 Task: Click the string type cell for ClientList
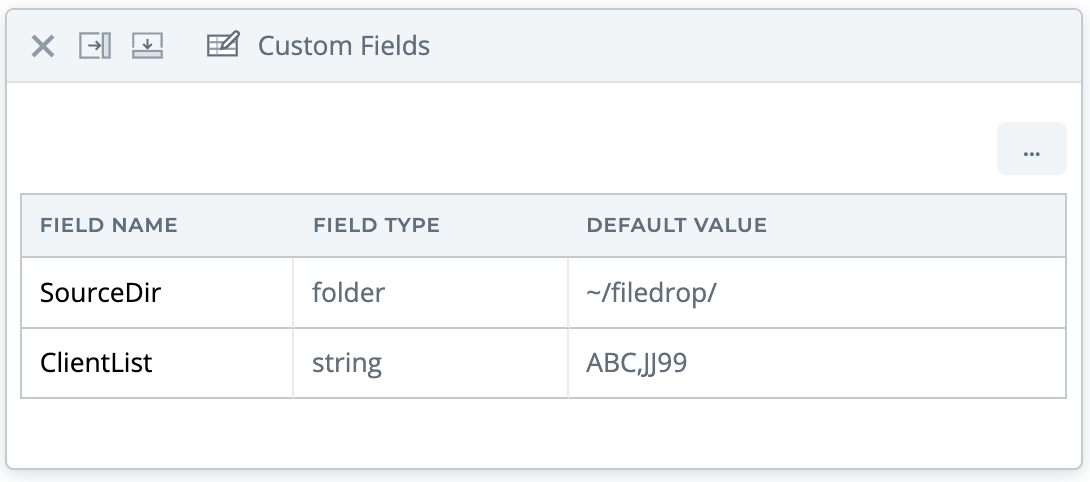point(347,362)
